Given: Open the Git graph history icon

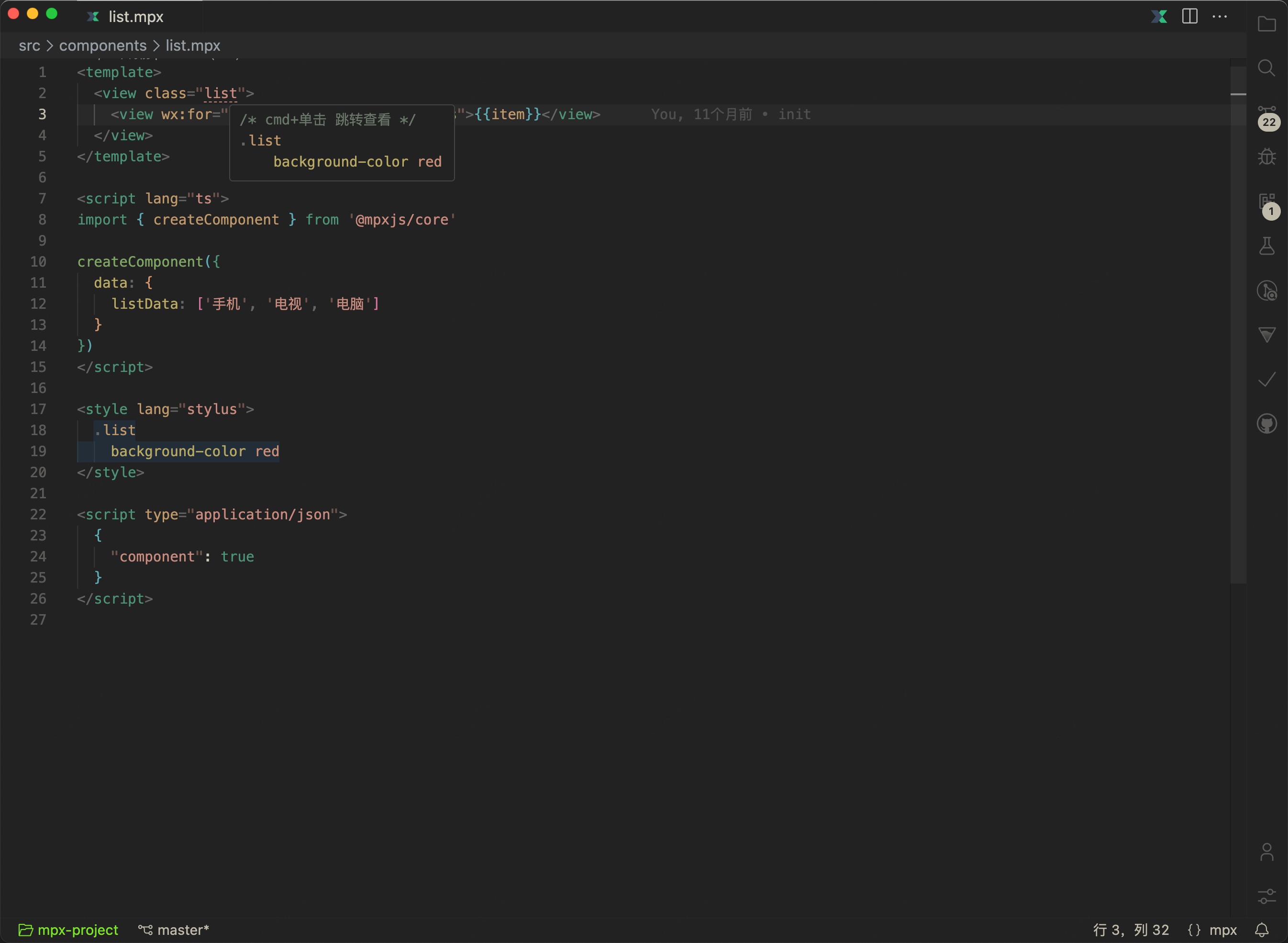Looking at the screenshot, I should 1266,291.
